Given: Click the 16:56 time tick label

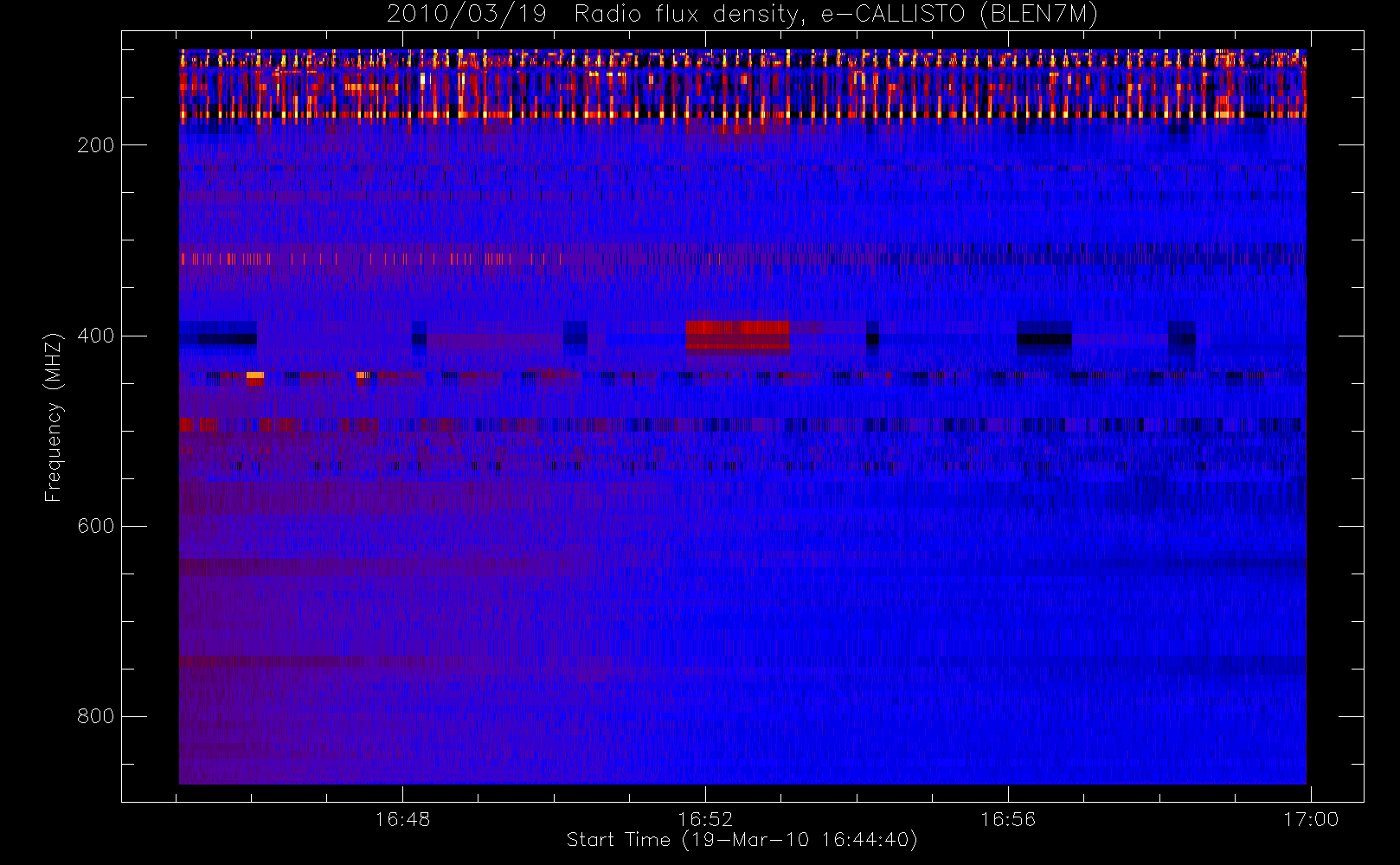Looking at the screenshot, I should 1008,819.
